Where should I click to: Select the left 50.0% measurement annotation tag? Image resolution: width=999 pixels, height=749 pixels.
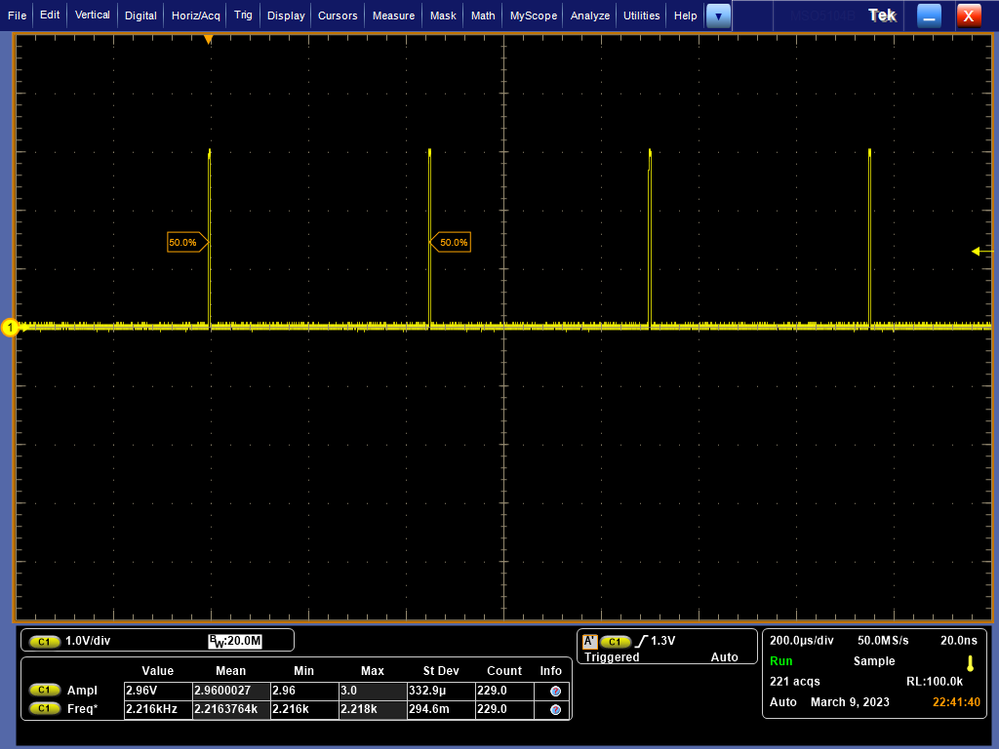[x=186, y=242]
